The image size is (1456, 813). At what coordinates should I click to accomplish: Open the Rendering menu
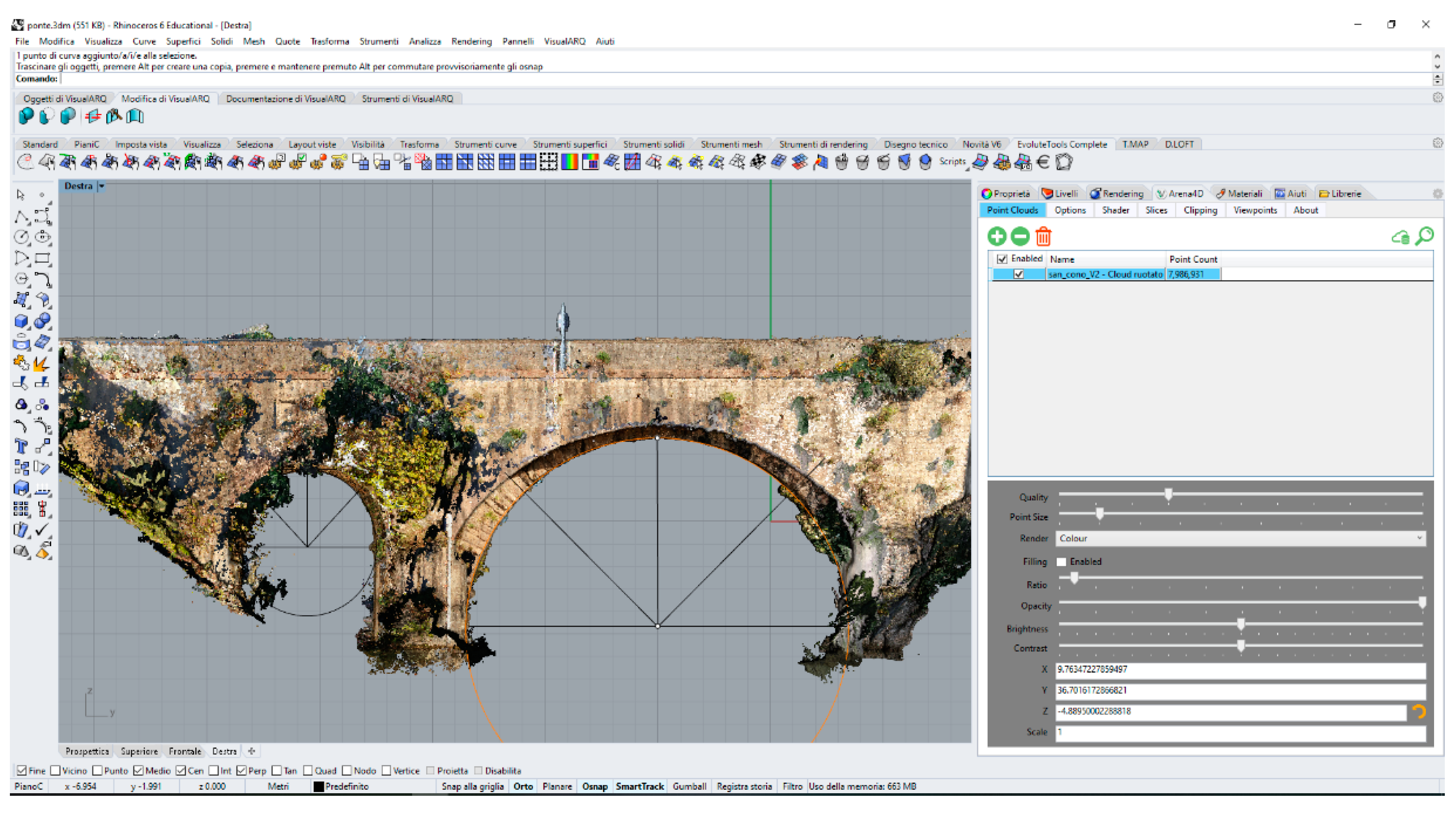coord(471,41)
